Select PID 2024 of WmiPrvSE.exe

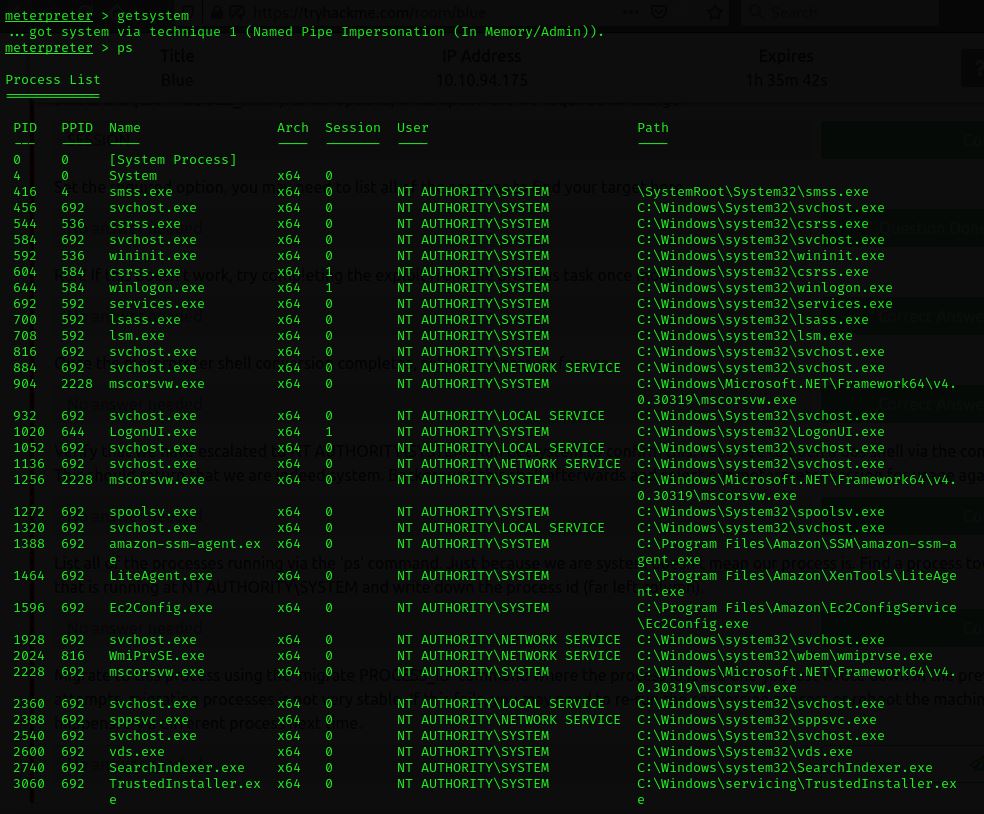29,656
